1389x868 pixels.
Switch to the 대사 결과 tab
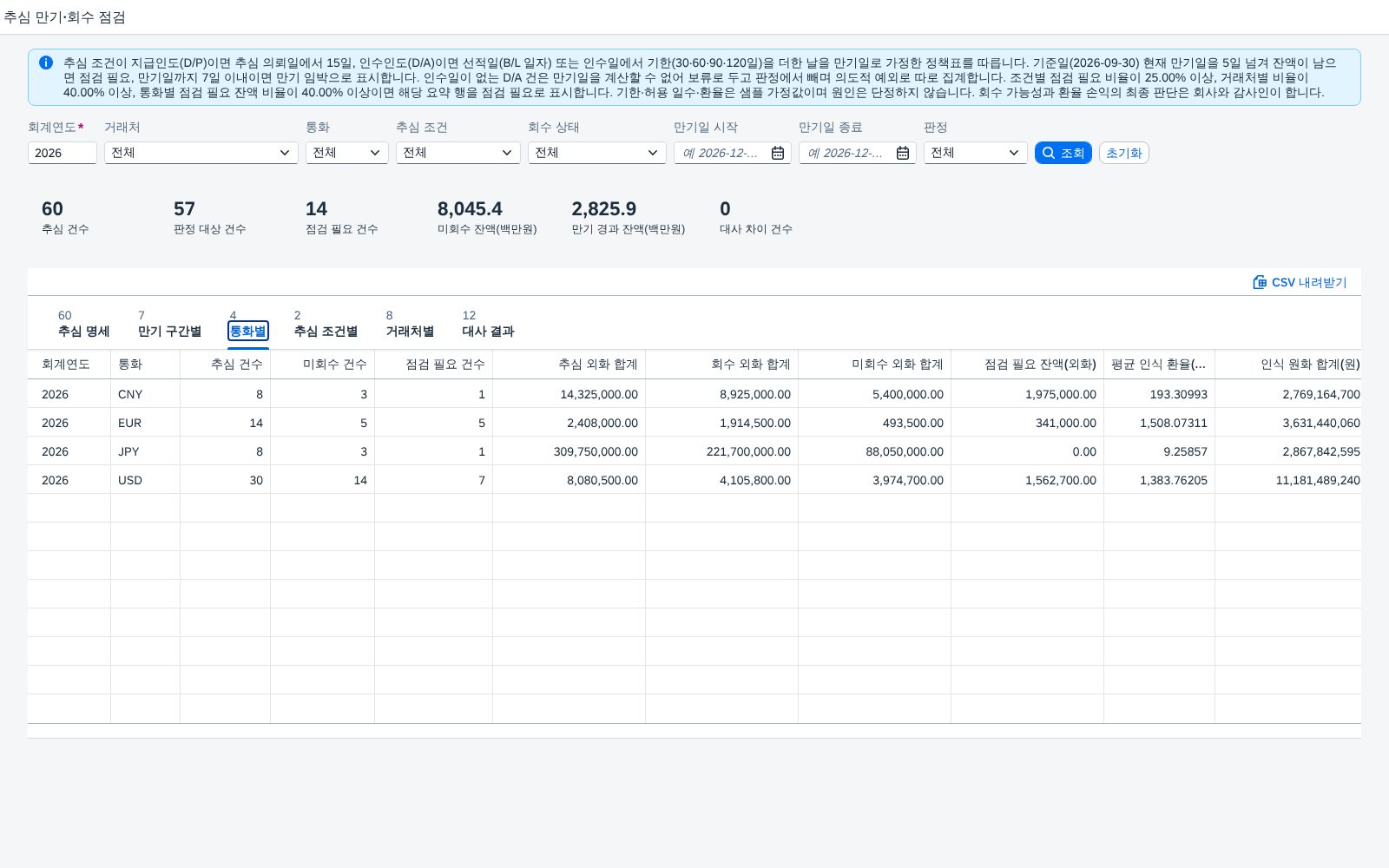click(488, 331)
